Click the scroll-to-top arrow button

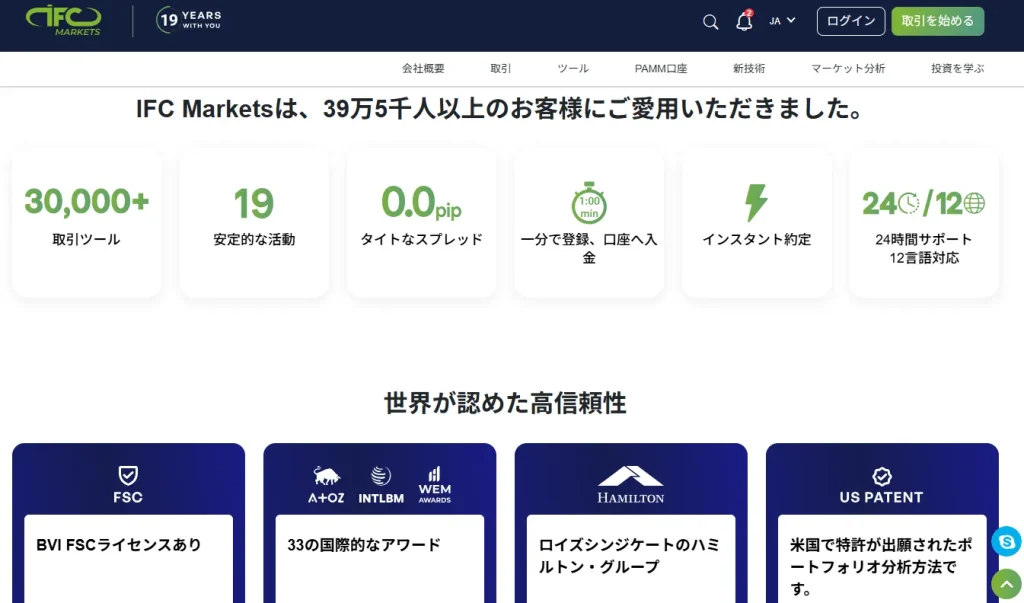(x=1006, y=584)
